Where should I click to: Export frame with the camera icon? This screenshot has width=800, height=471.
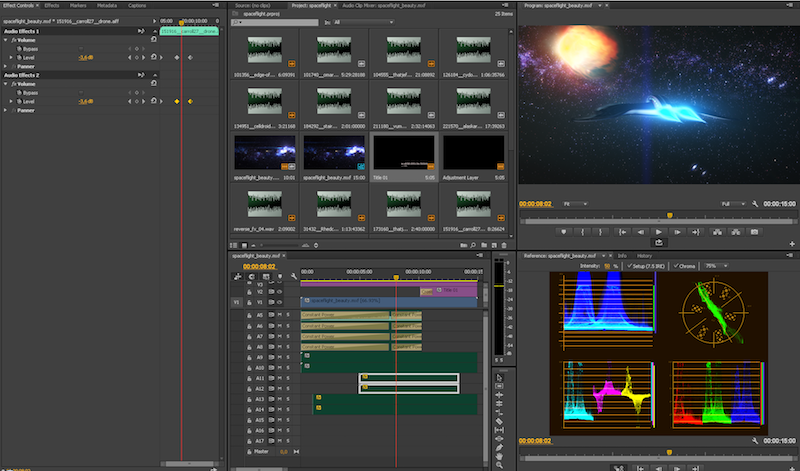[x=754, y=232]
